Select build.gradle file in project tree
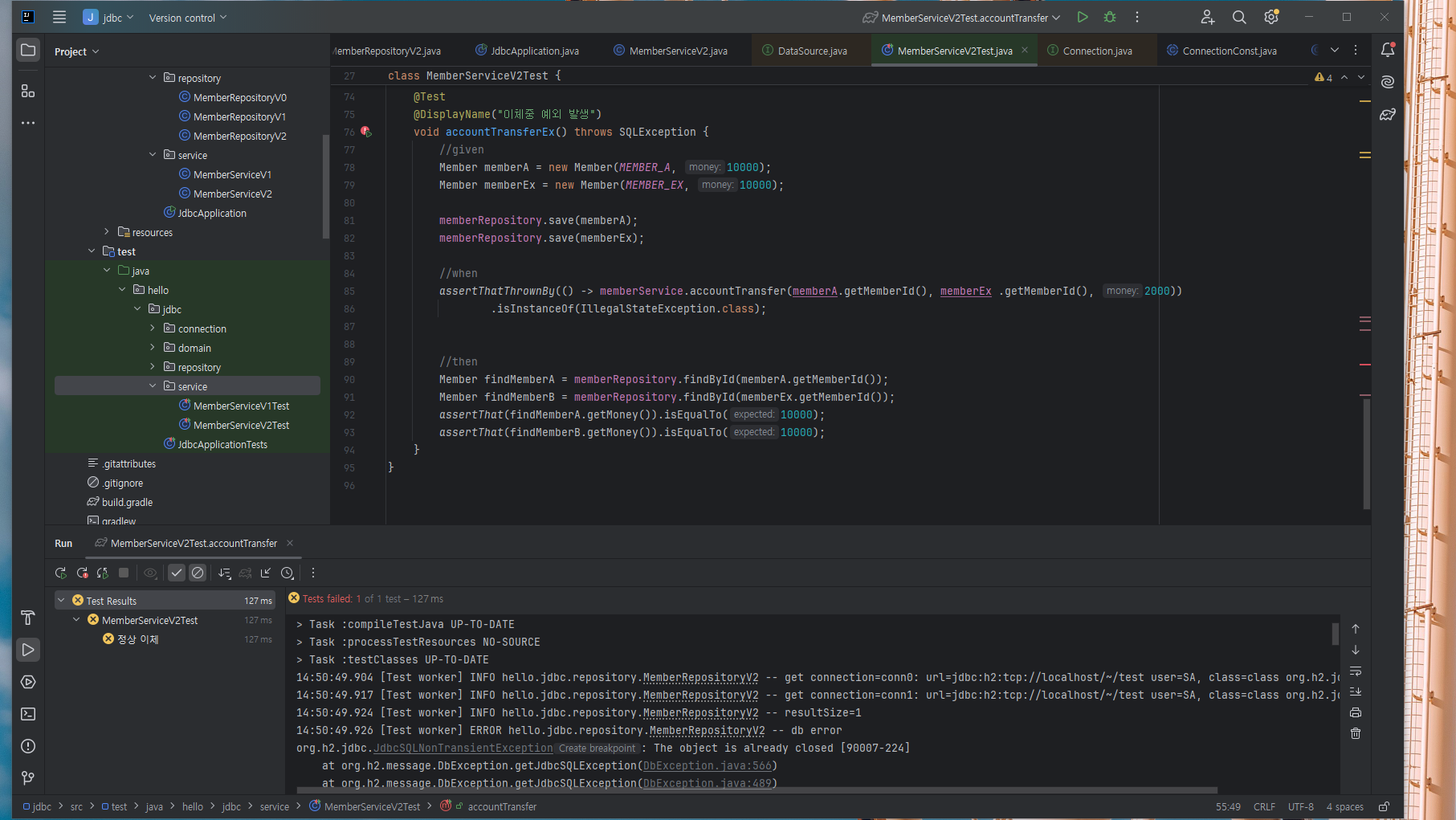Viewport: 1456px width, 820px height. coord(127,502)
